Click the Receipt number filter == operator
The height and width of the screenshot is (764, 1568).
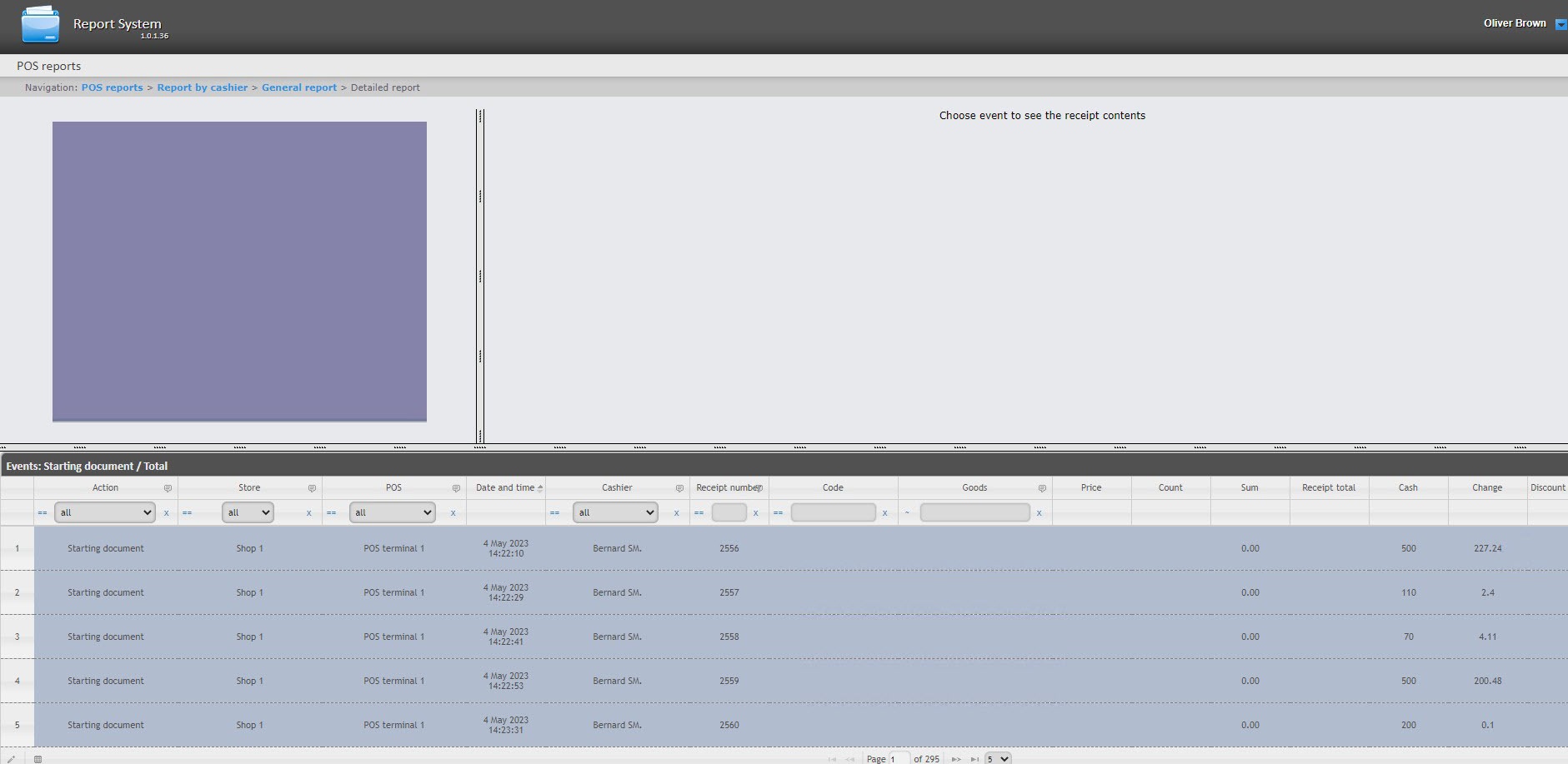pyautogui.click(x=699, y=513)
